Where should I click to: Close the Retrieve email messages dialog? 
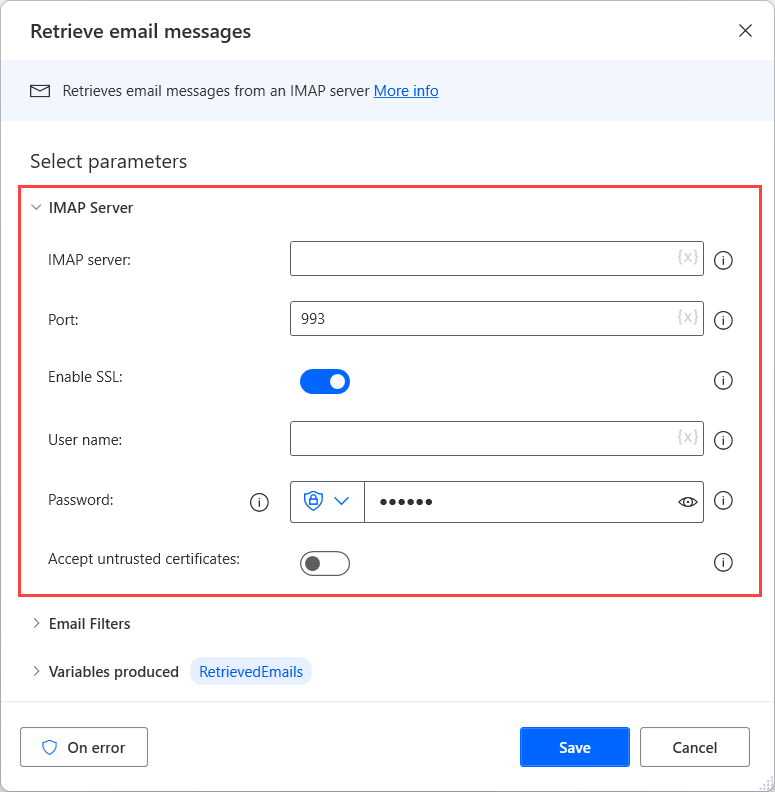pyautogui.click(x=745, y=31)
